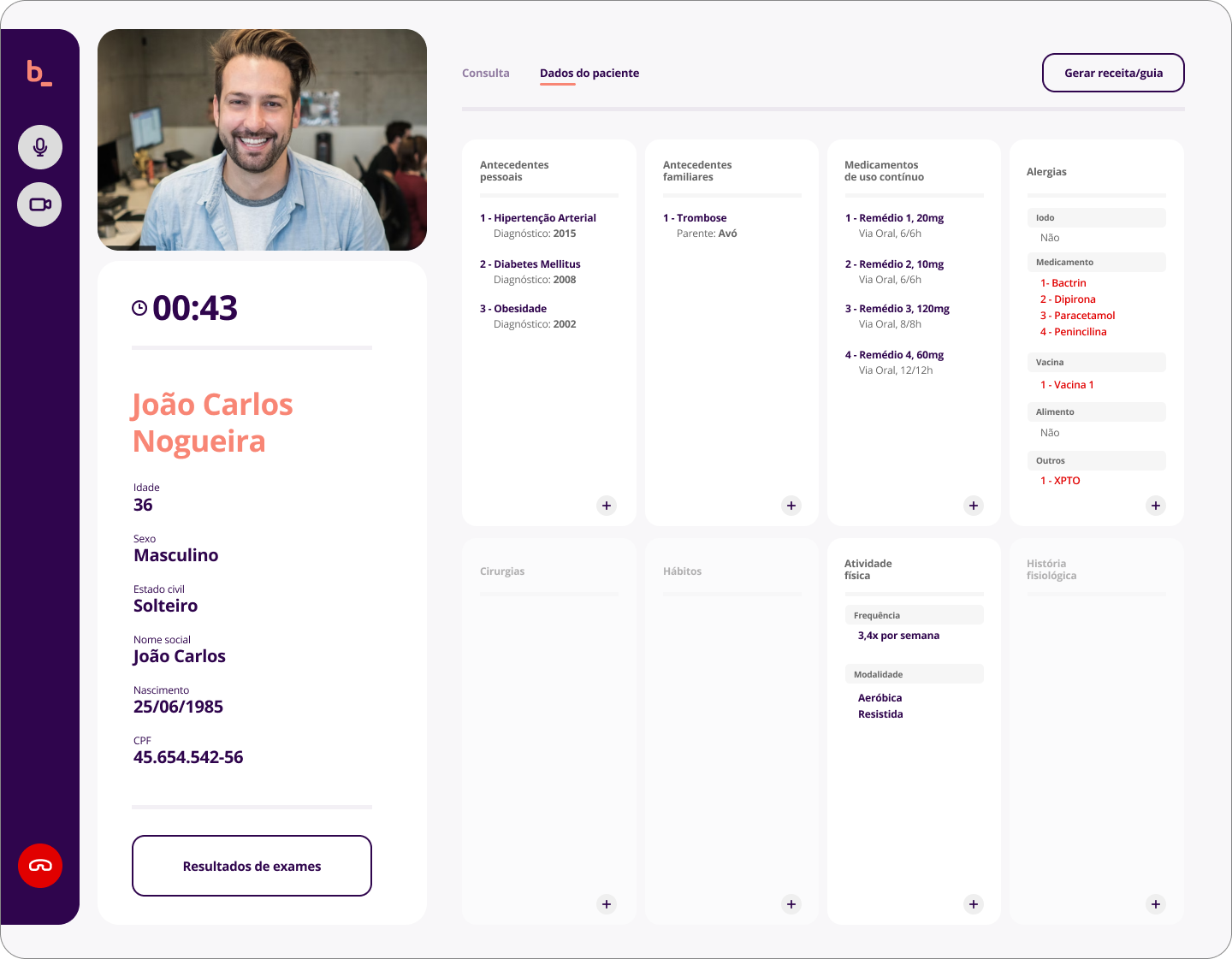Click 3,4x por semana value
The image size is (1232, 959).
coord(898,636)
